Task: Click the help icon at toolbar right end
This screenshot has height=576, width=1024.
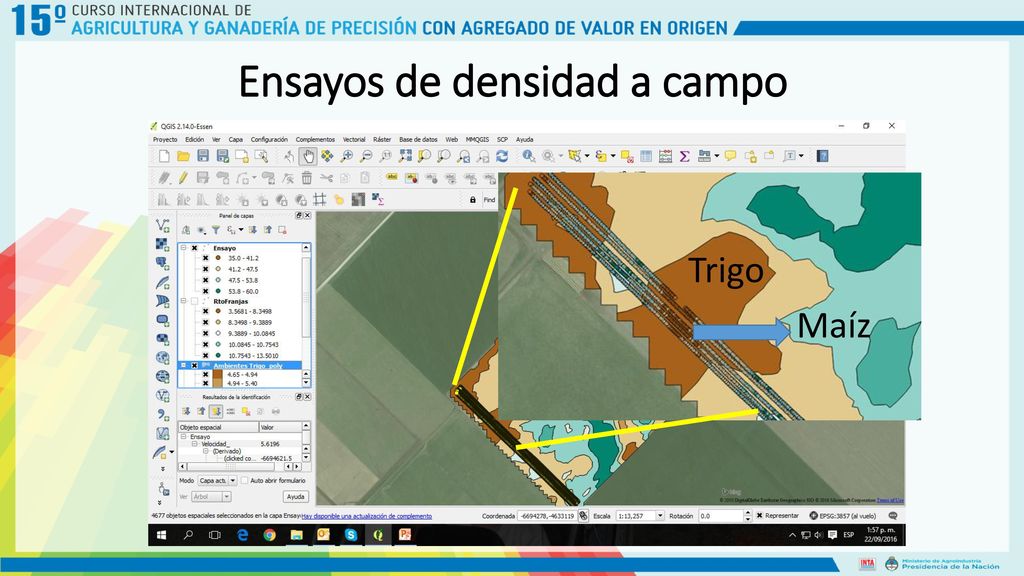Action: [822, 156]
